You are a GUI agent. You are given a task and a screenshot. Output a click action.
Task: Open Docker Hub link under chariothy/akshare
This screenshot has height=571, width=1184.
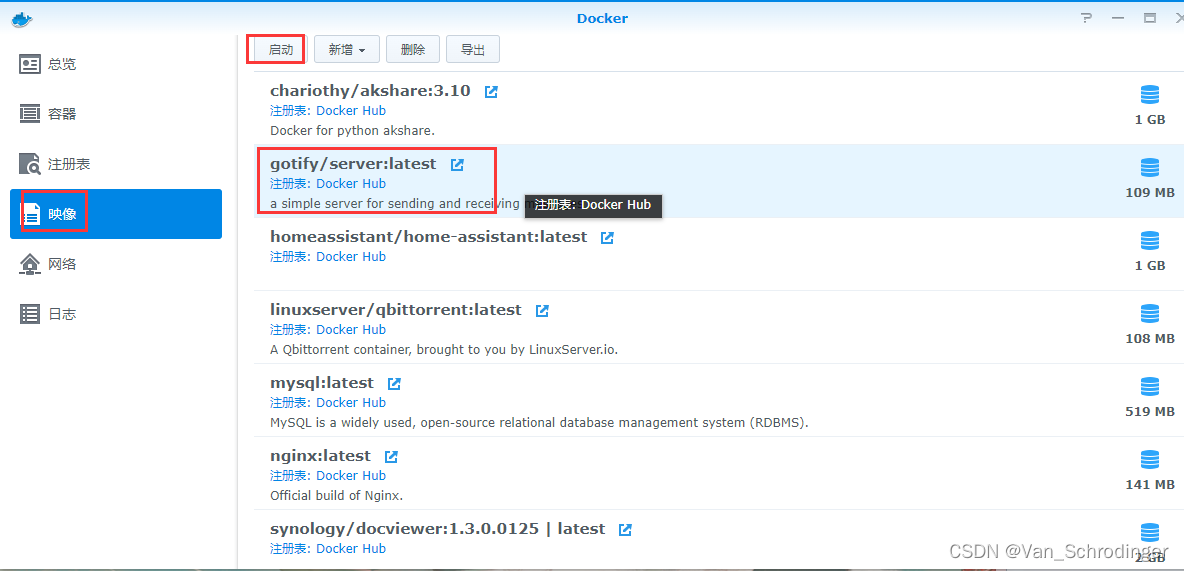[351, 111]
